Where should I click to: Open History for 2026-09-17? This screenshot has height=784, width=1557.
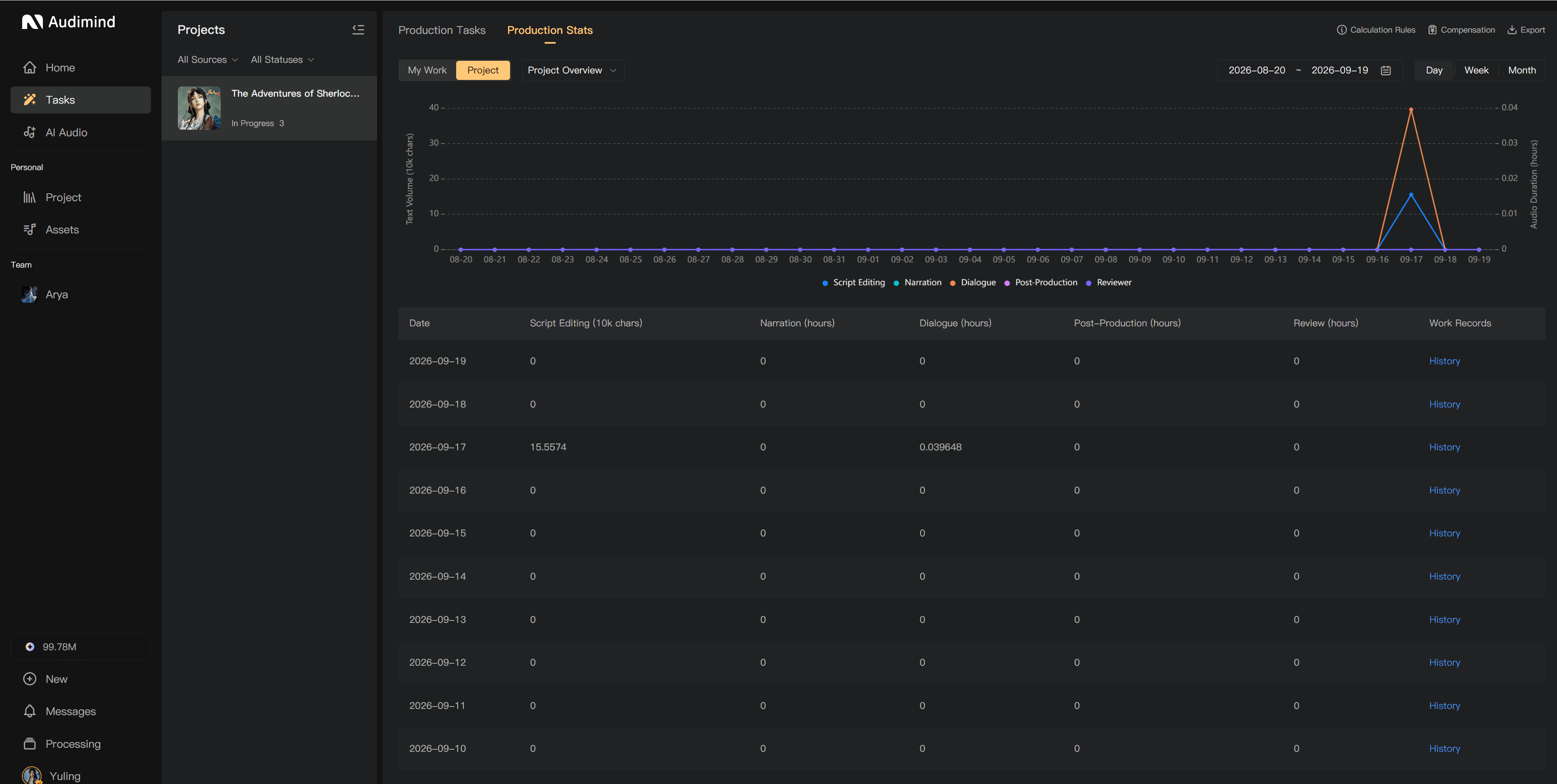point(1444,447)
